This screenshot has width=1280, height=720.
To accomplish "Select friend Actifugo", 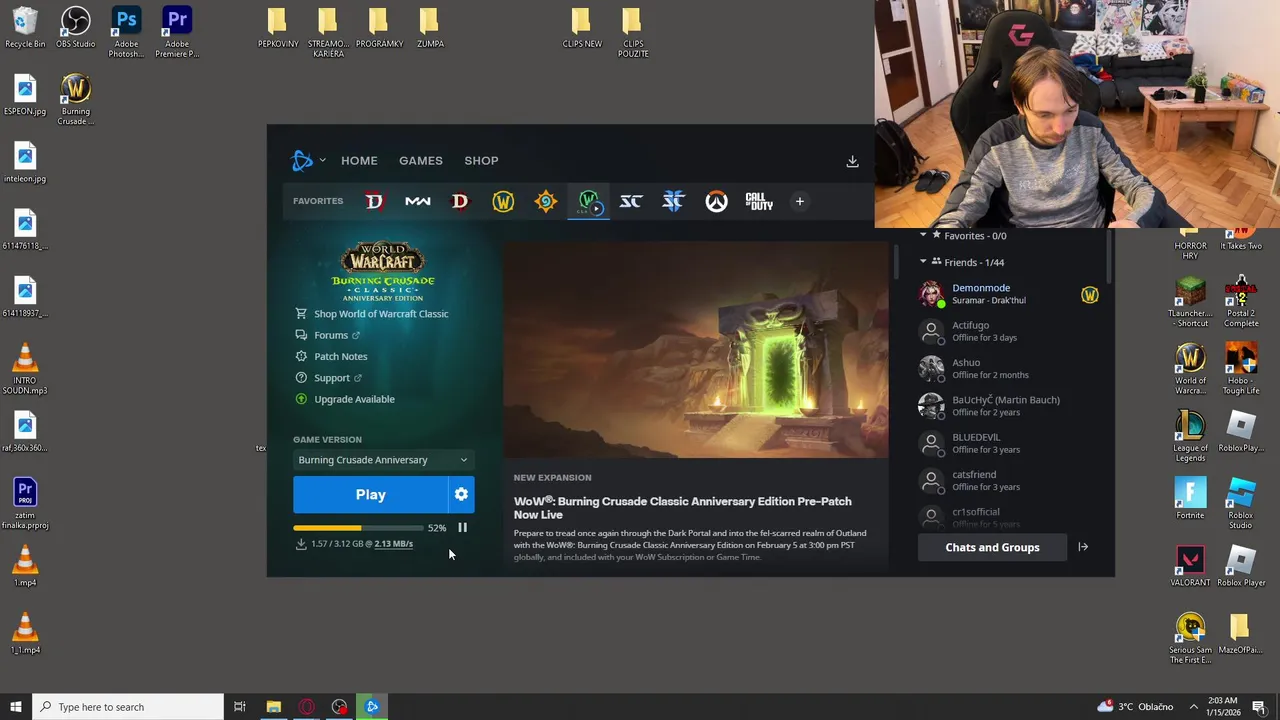I will click(1010, 331).
